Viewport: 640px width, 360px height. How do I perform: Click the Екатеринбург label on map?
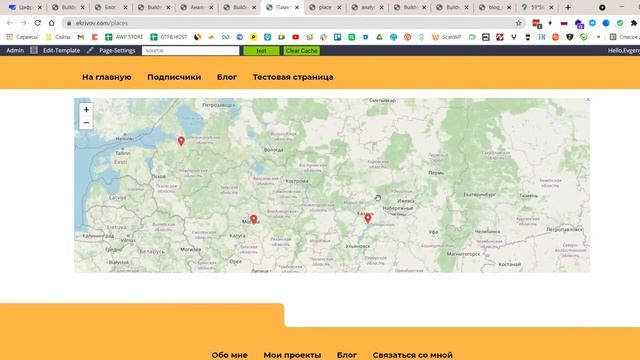pyautogui.click(x=480, y=195)
